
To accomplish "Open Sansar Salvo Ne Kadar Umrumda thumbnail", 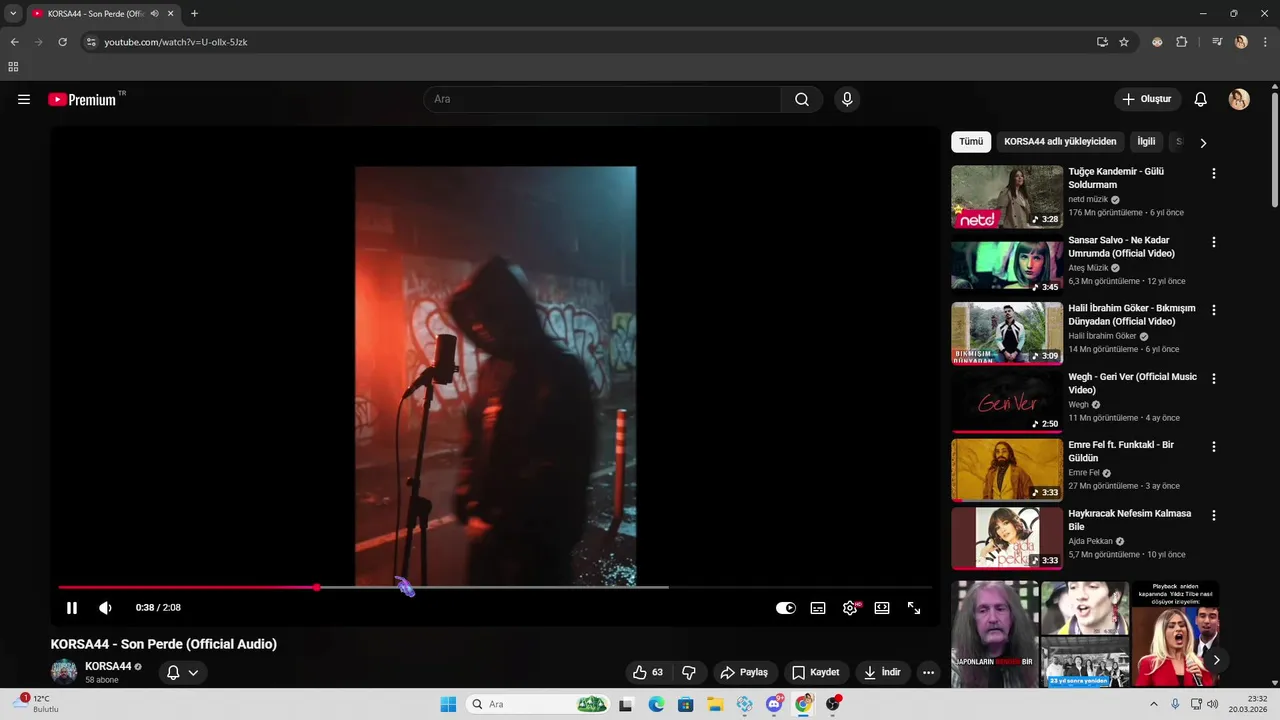I will tap(1007, 265).
